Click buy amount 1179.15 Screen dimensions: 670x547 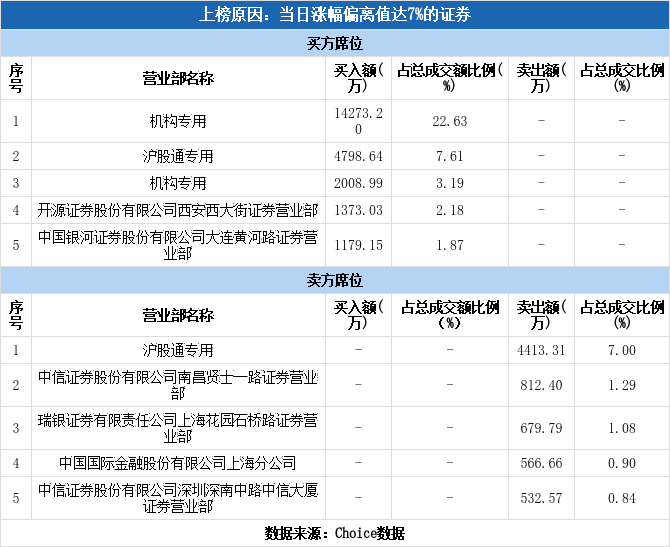[x=358, y=245]
